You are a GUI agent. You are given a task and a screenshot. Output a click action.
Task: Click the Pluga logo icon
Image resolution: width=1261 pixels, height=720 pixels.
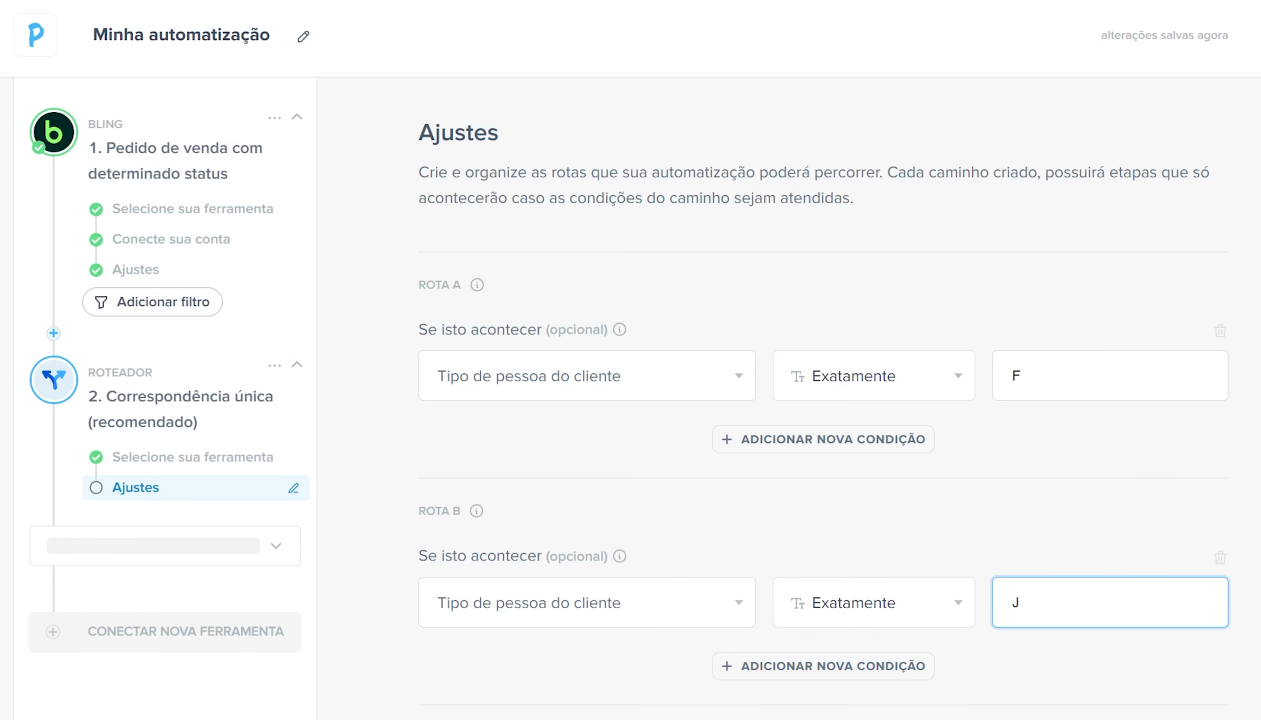click(35, 35)
